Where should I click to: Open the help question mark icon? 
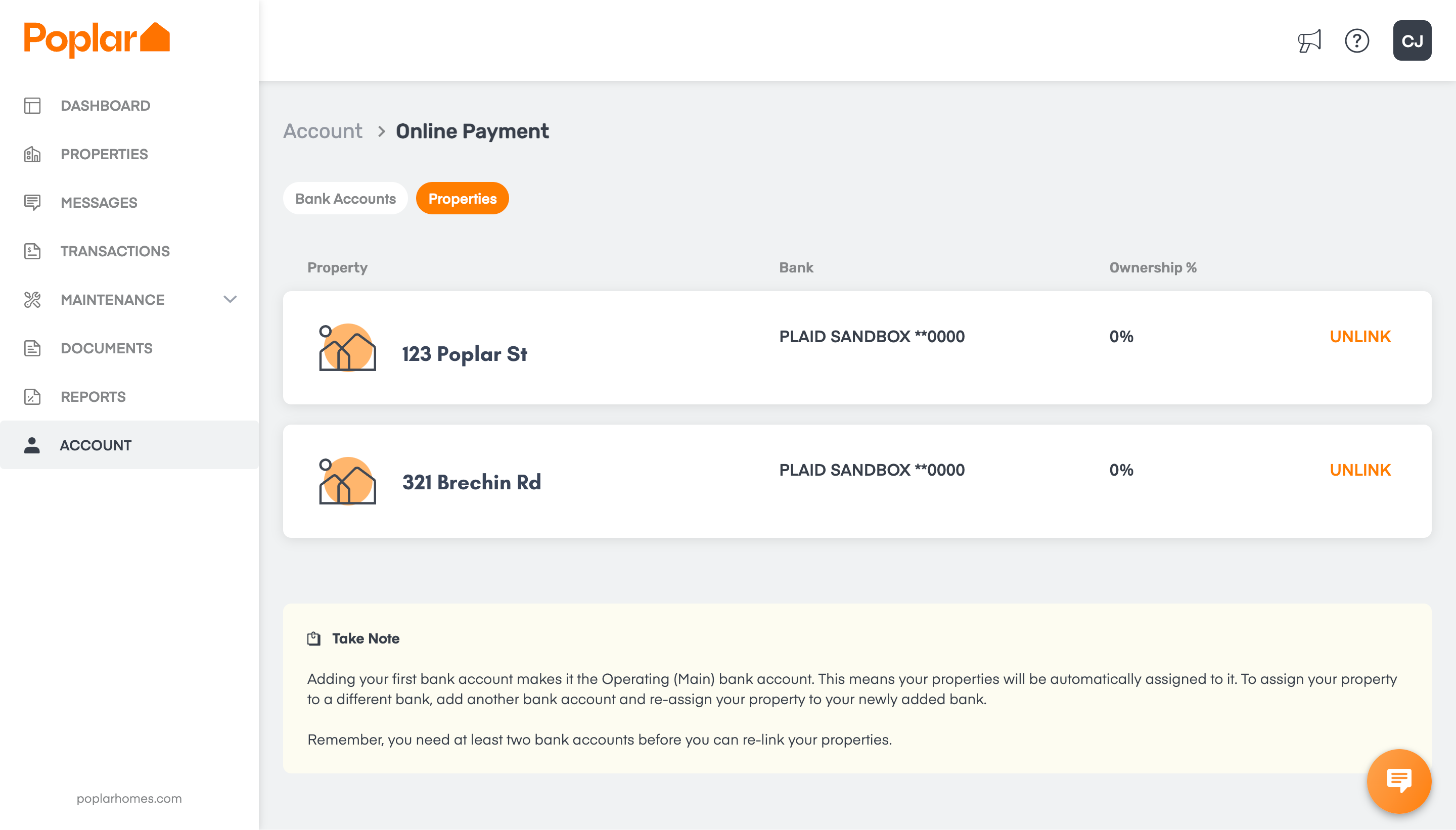pos(1357,40)
